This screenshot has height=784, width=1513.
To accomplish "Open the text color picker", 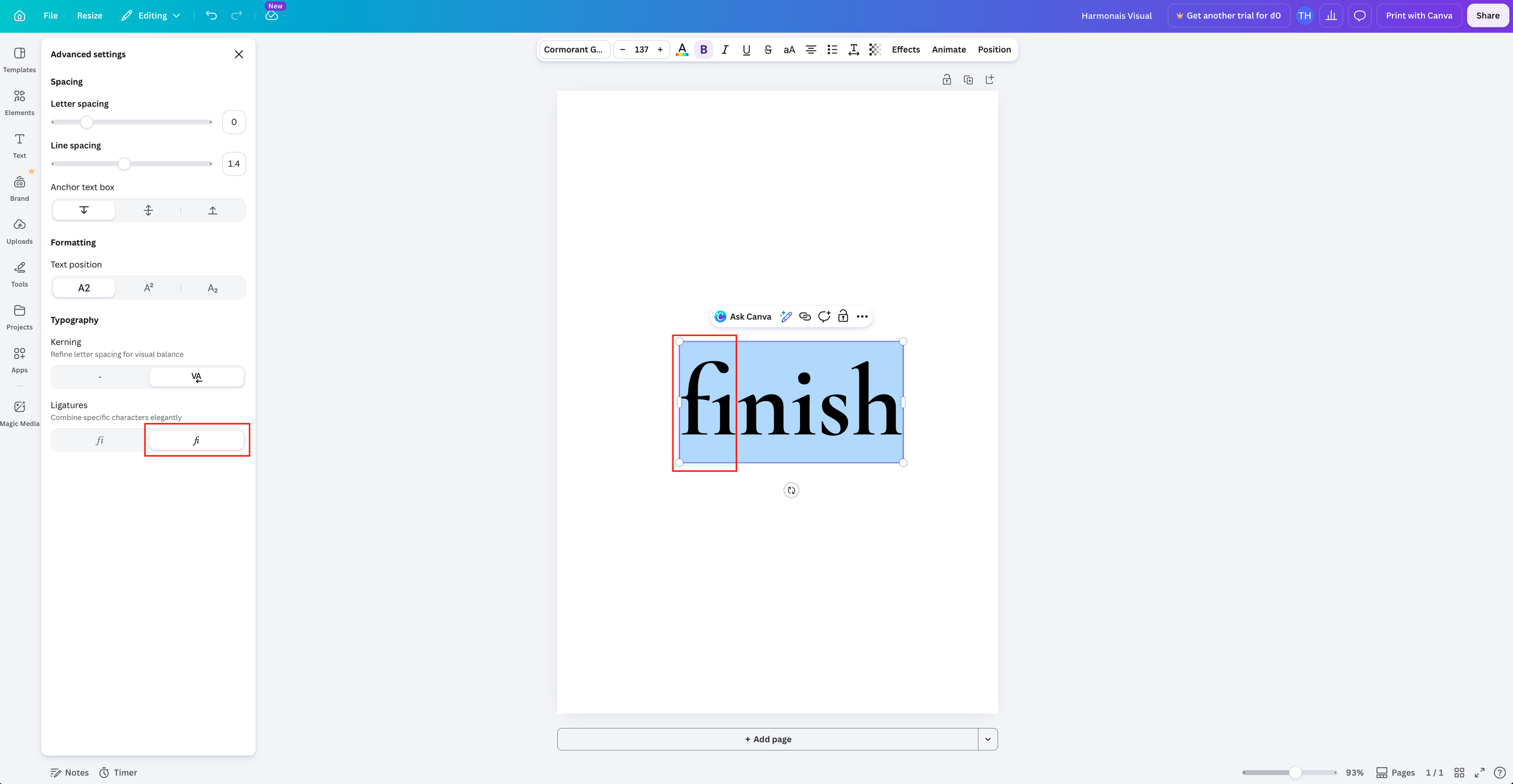I will (682, 50).
